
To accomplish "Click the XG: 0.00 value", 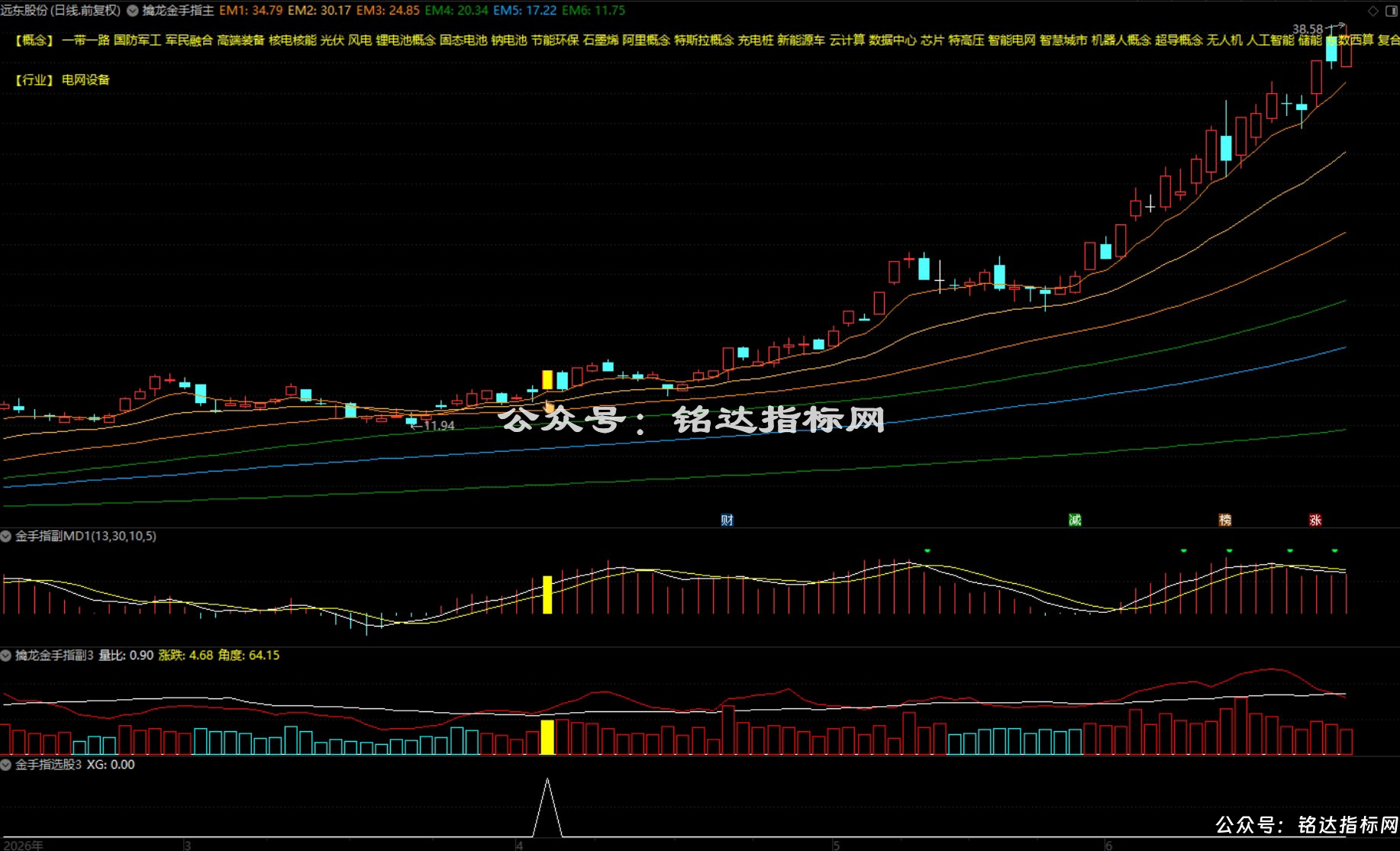I will (x=111, y=765).
